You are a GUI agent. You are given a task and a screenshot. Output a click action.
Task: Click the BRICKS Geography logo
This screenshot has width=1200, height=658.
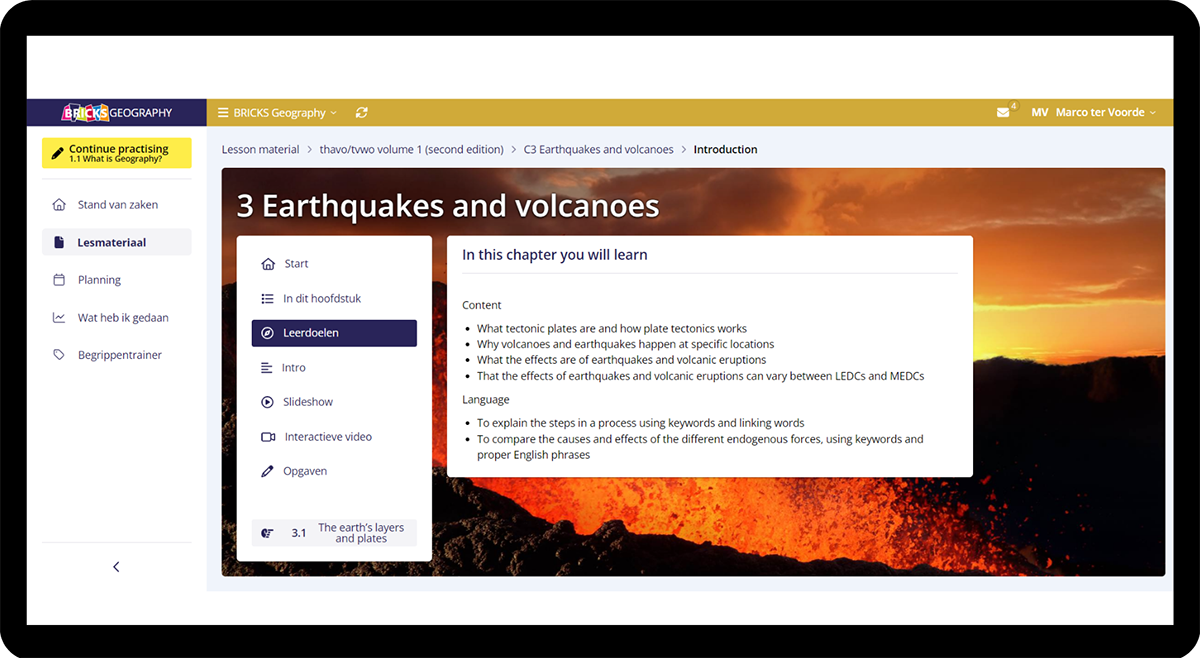(x=117, y=113)
